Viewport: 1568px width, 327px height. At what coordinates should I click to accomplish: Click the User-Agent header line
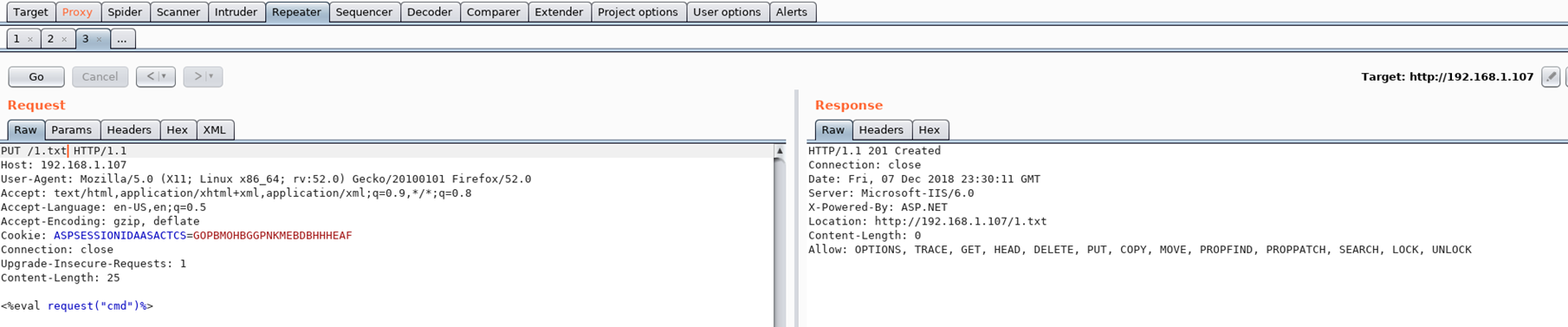click(x=266, y=179)
